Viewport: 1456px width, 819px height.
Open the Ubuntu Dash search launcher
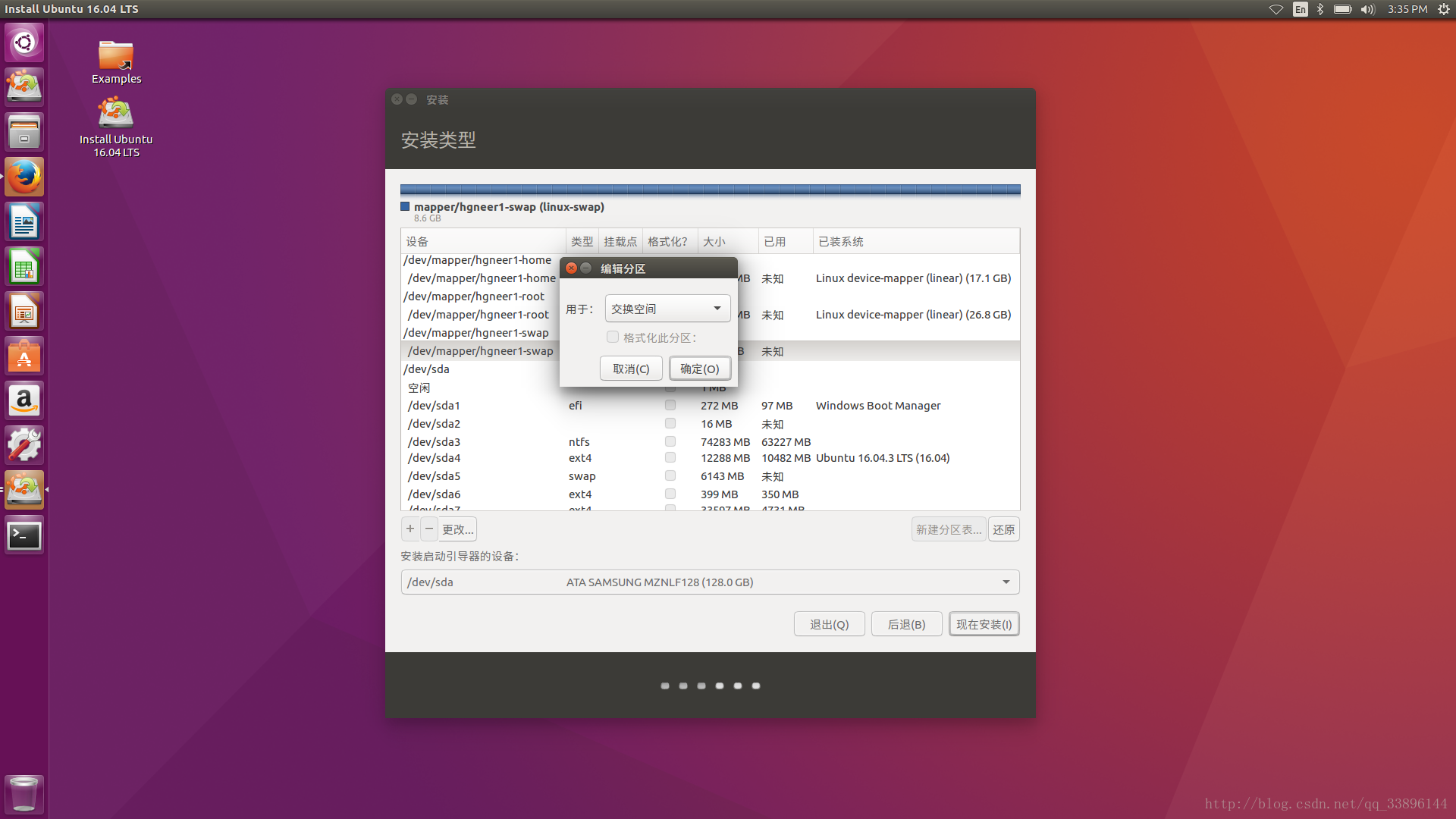coord(24,42)
